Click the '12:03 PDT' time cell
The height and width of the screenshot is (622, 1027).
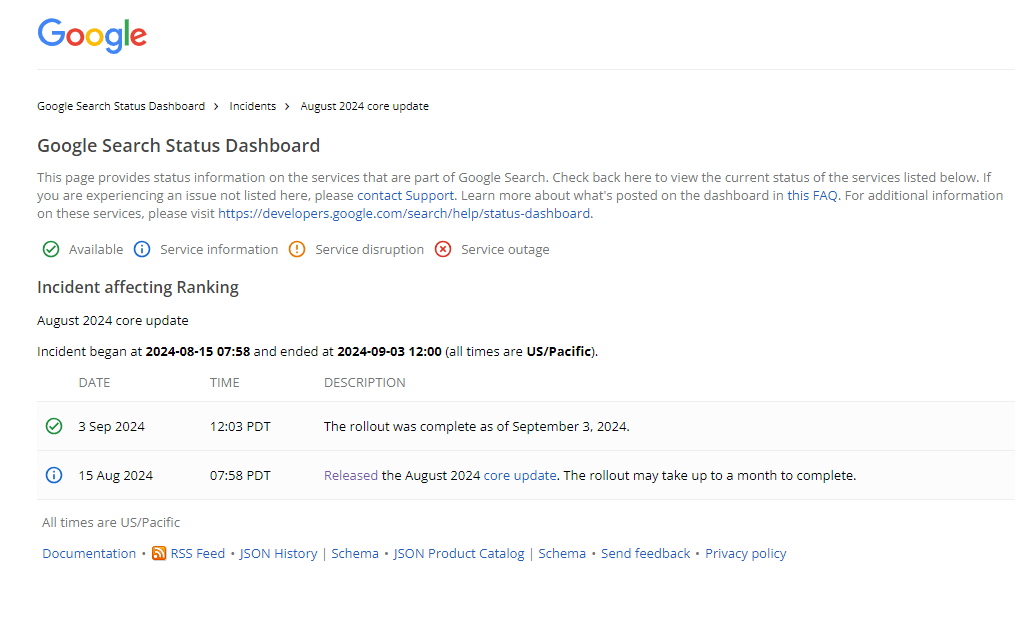click(240, 426)
